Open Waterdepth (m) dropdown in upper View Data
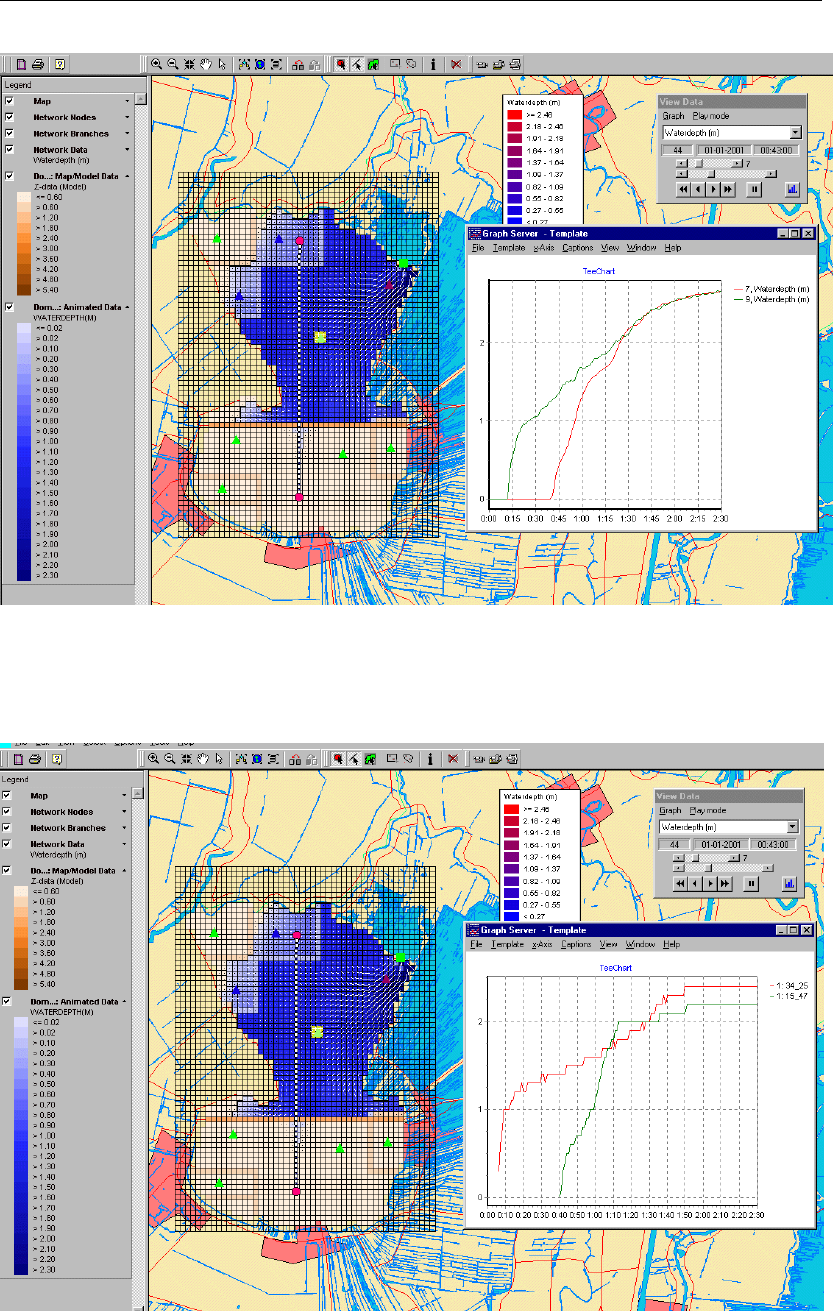Viewport: 833px width, 1311px height. tap(796, 132)
